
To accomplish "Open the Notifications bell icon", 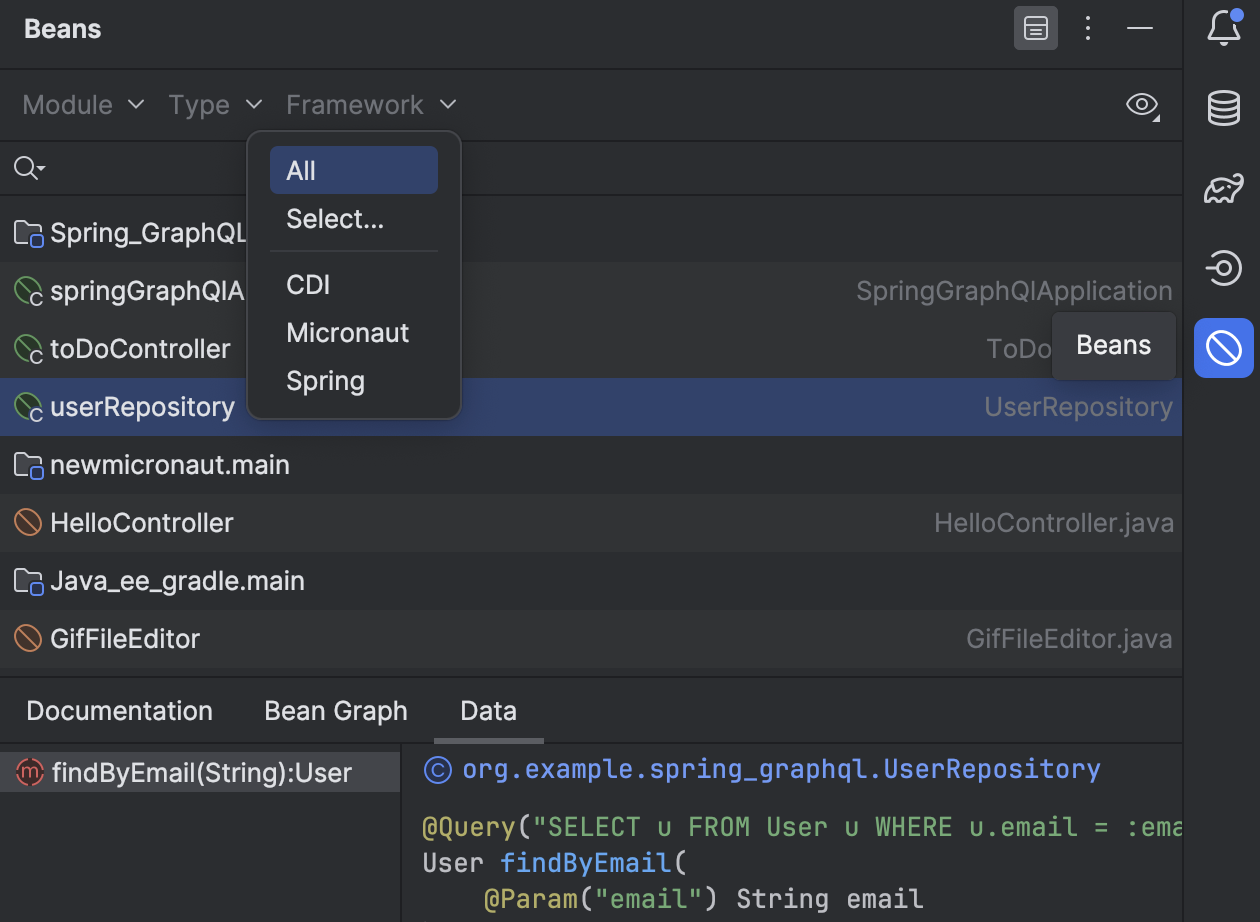I will pos(1224,28).
